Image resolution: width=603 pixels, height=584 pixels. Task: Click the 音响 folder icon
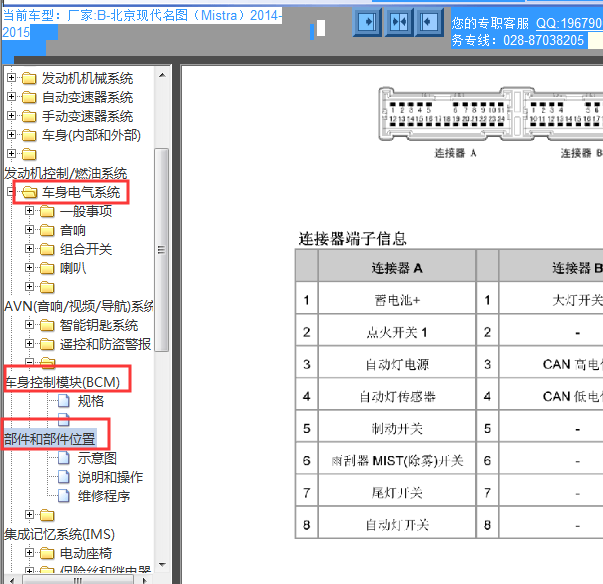point(47,230)
